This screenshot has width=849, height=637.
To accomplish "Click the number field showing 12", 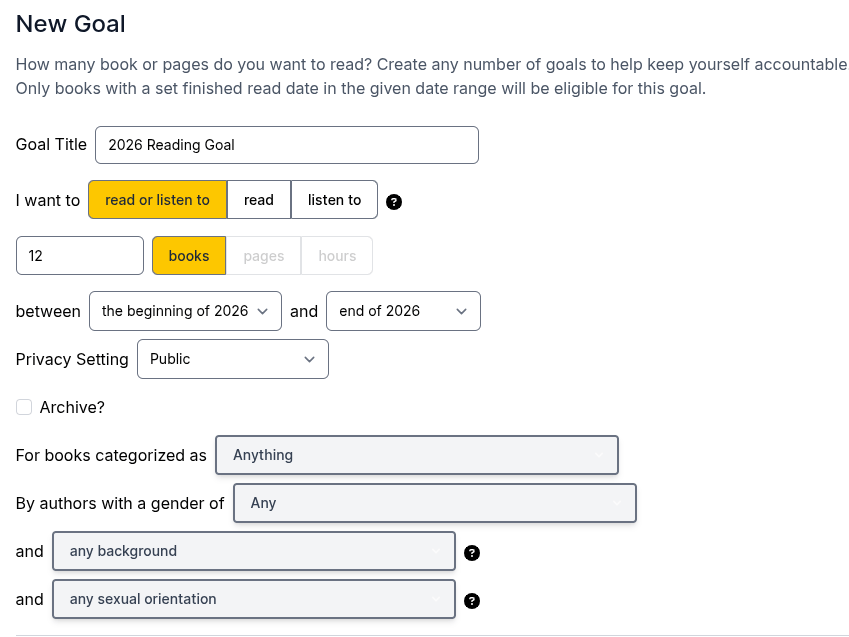I will point(80,256).
